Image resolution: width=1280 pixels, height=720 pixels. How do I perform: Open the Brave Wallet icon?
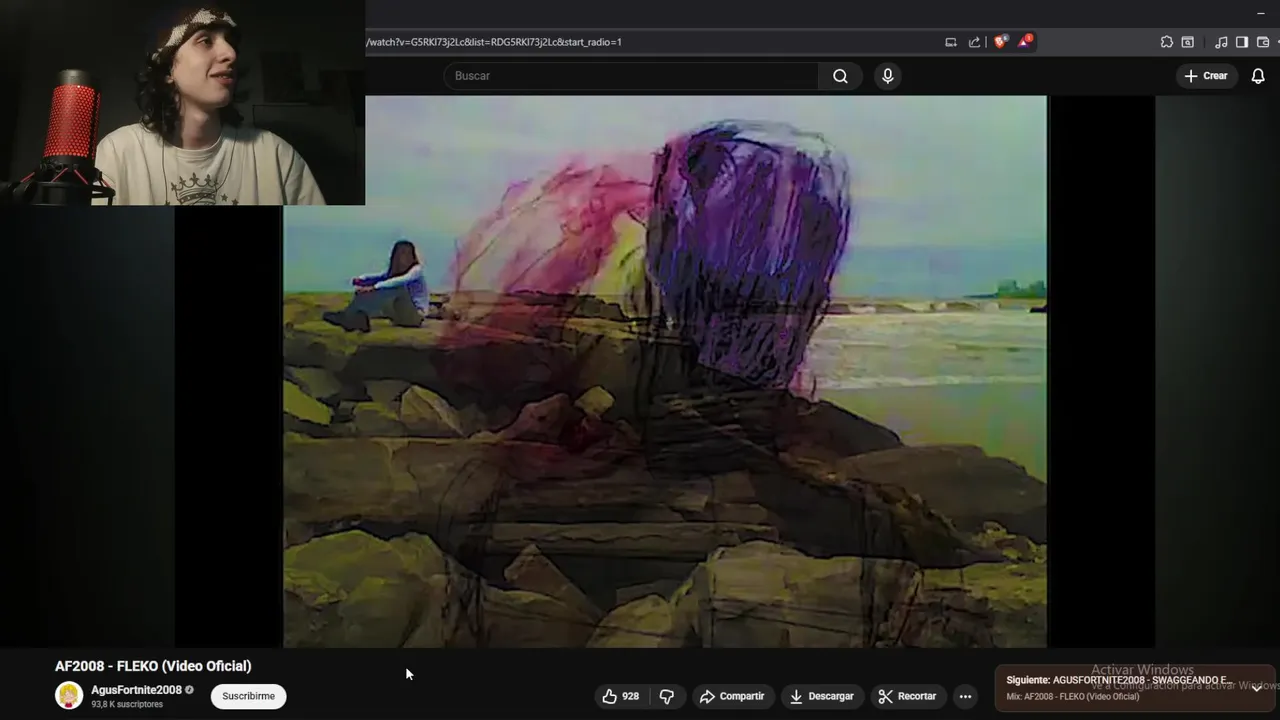(1263, 42)
